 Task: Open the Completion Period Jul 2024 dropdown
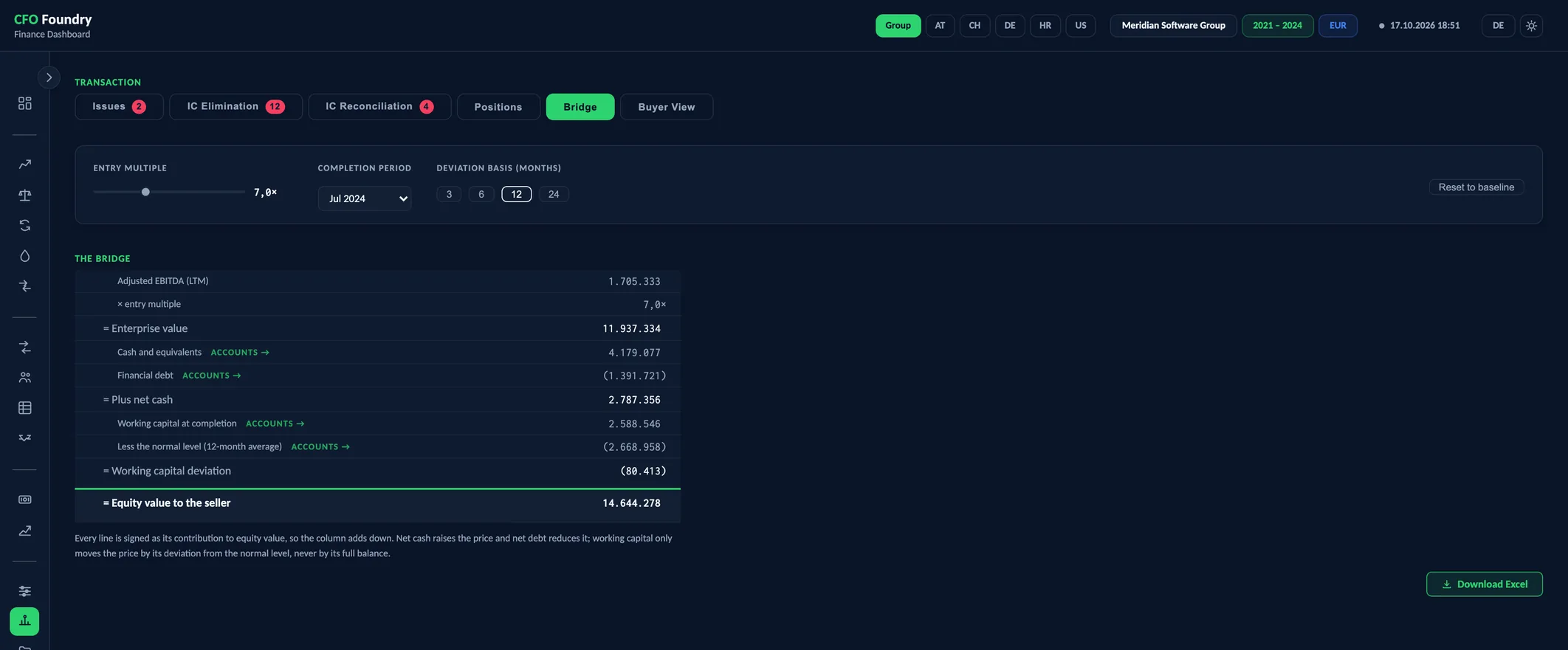pos(365,198)
